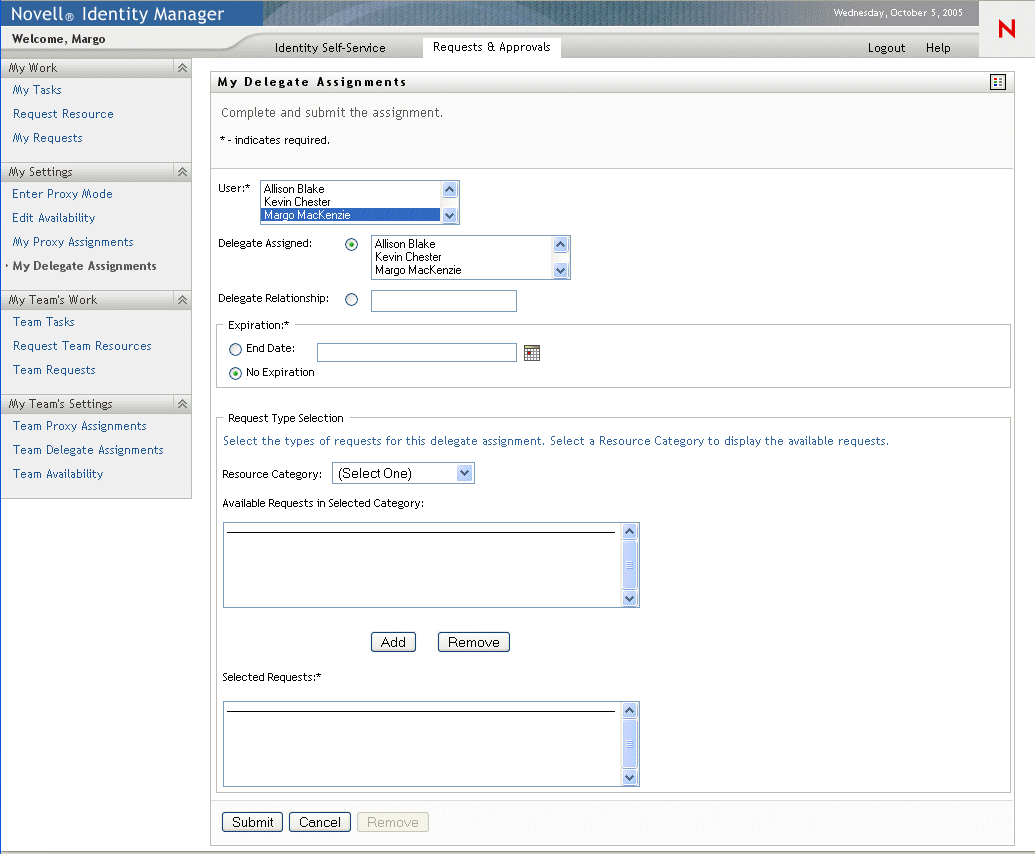Open Team Availability link
The image size is (1035, 854).
click(58, 474)
